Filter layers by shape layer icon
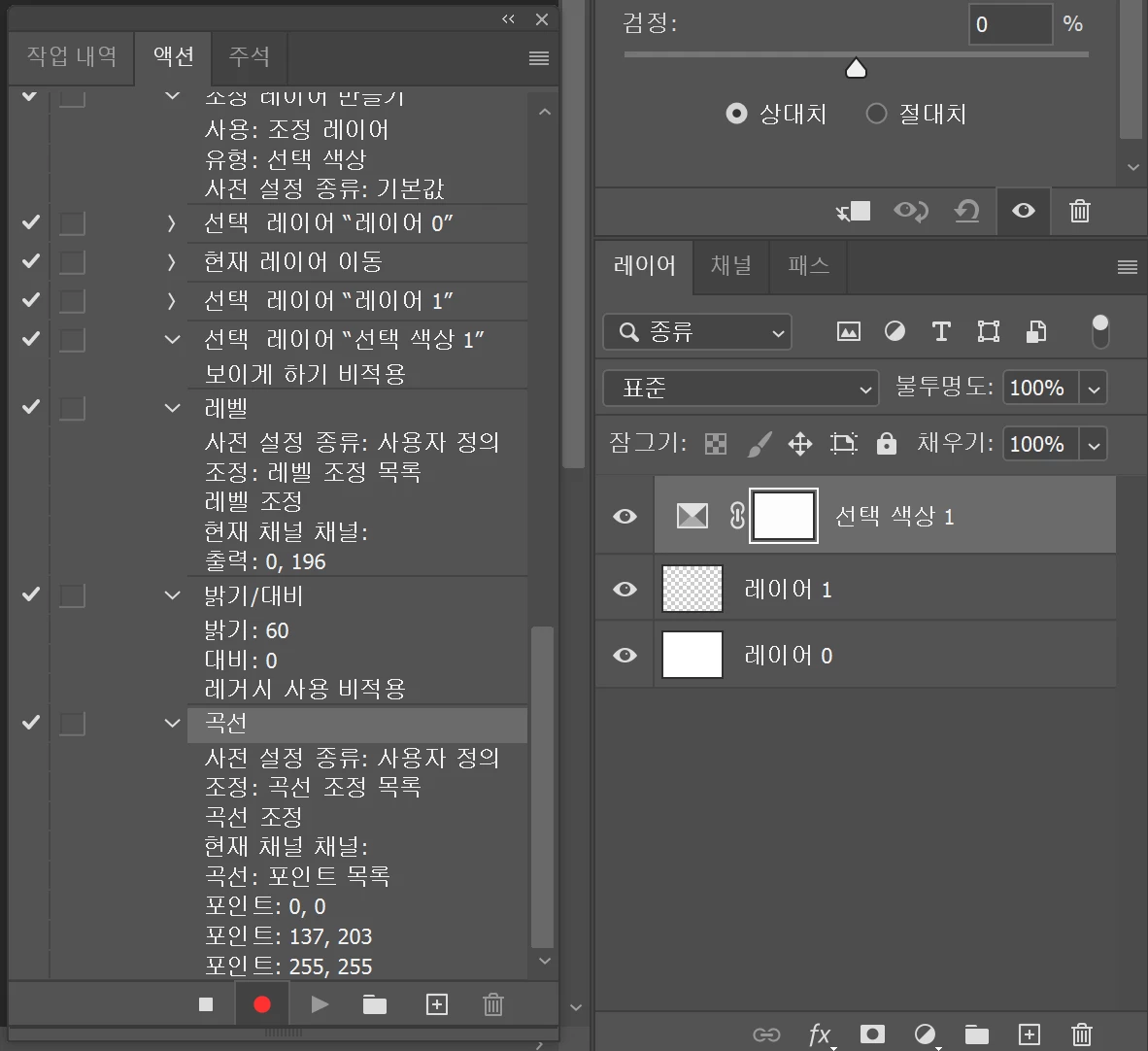 click(x=989, y=332)
